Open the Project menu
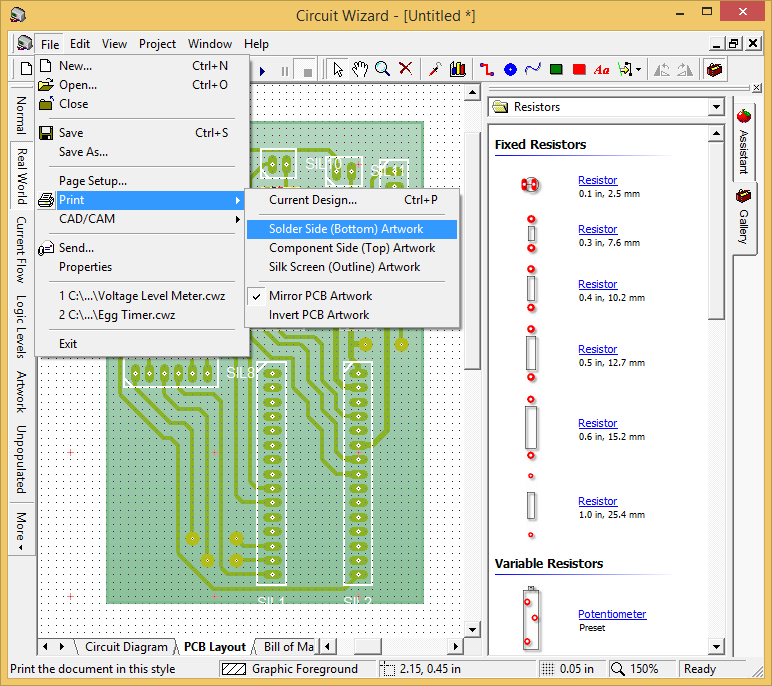This screenshot has width=772, height=686. pos(157,44)
